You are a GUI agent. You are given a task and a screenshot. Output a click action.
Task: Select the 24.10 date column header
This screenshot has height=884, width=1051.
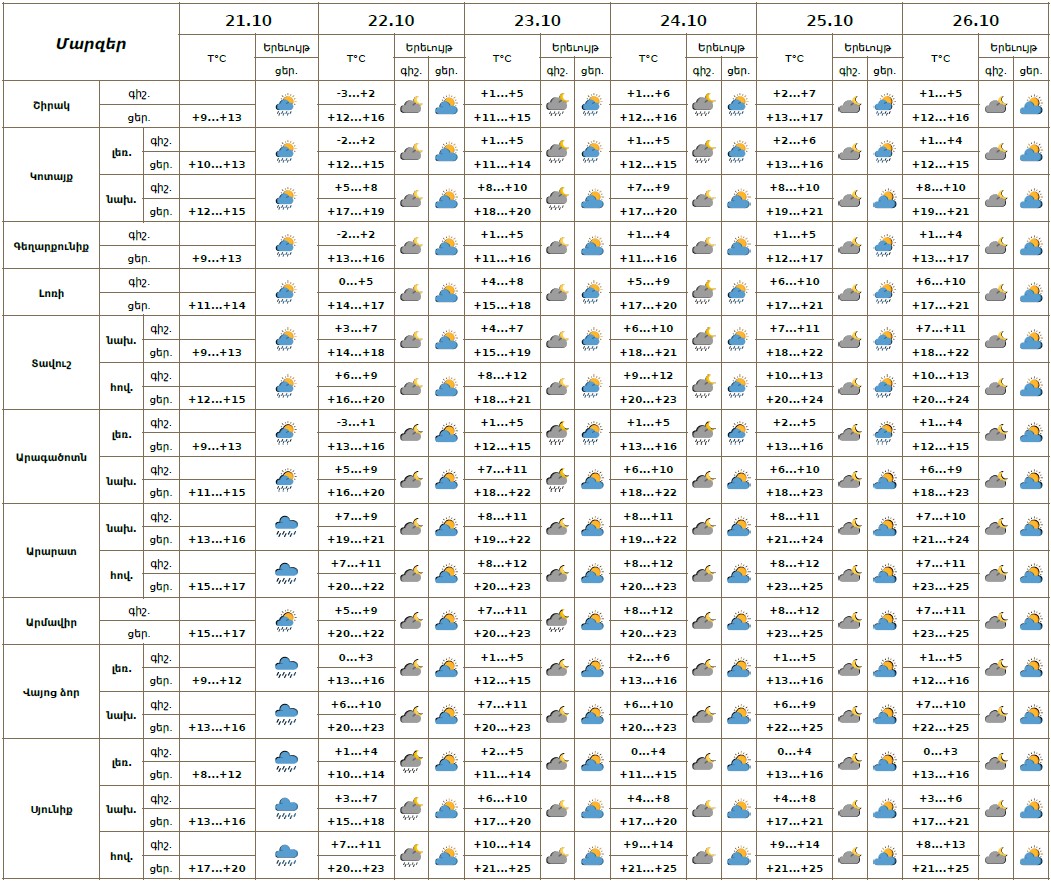[x=683, y=20]
